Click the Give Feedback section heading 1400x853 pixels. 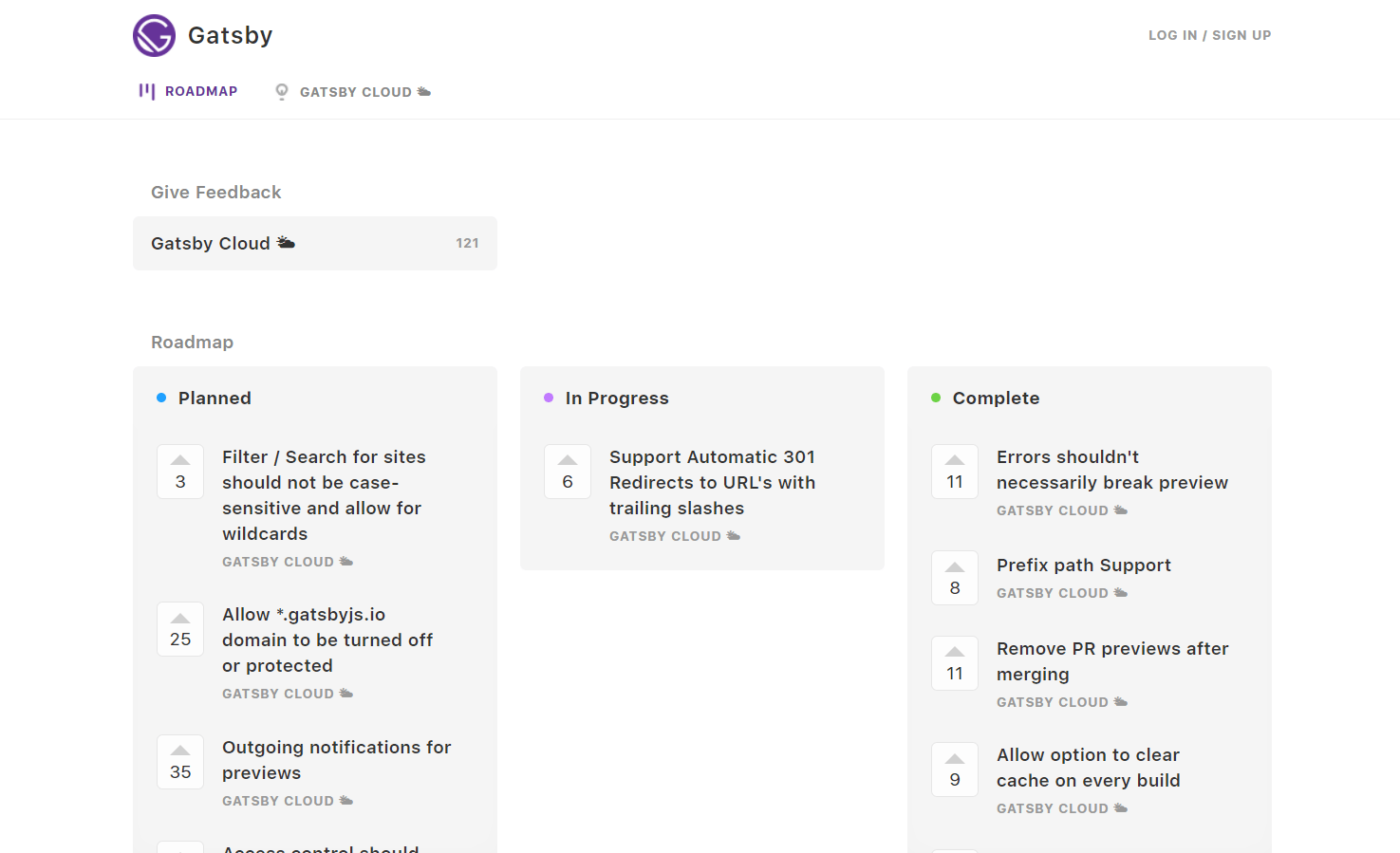click(x=216, y=193)
